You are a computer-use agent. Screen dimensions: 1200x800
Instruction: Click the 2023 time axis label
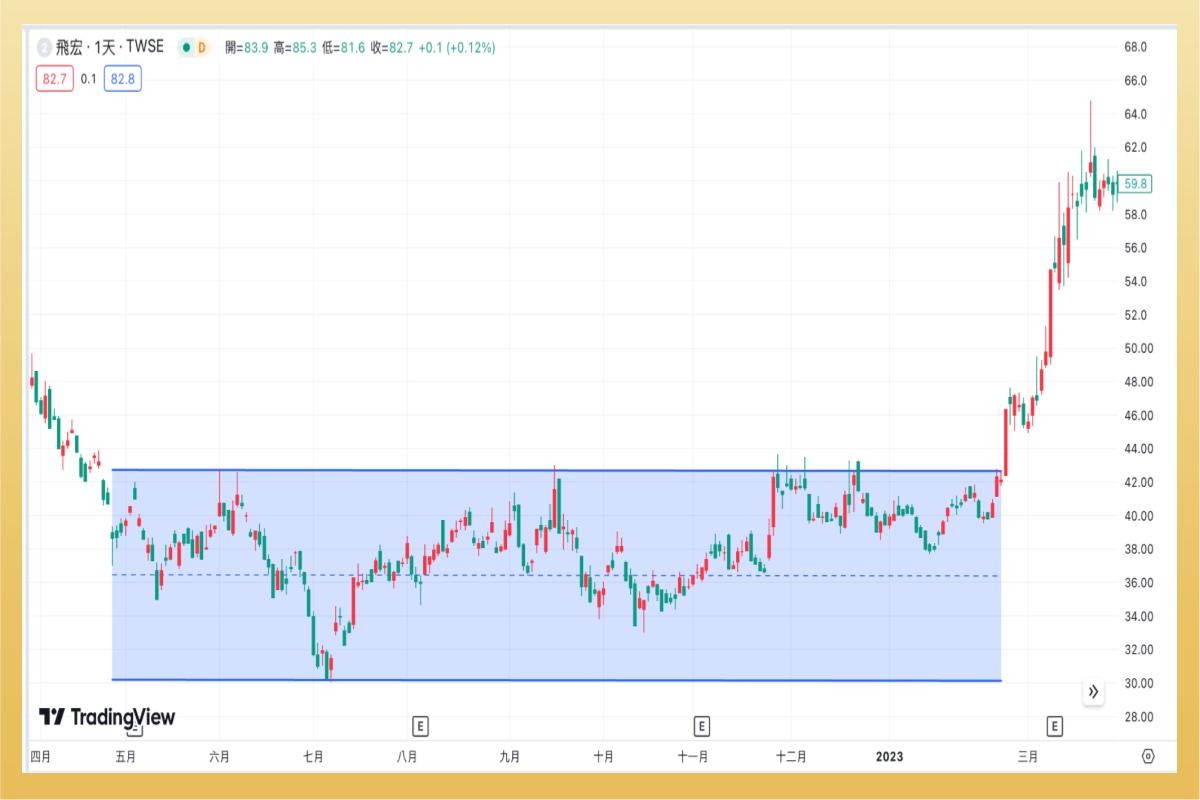coord(889,757)
